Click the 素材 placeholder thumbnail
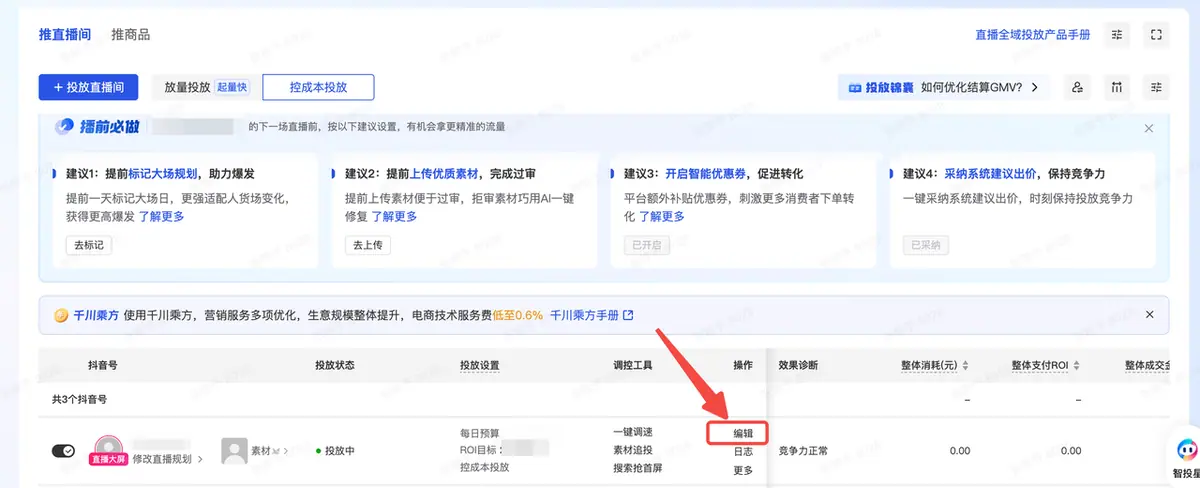This screenshot has height=488, width=1200. tap(234, 451)
